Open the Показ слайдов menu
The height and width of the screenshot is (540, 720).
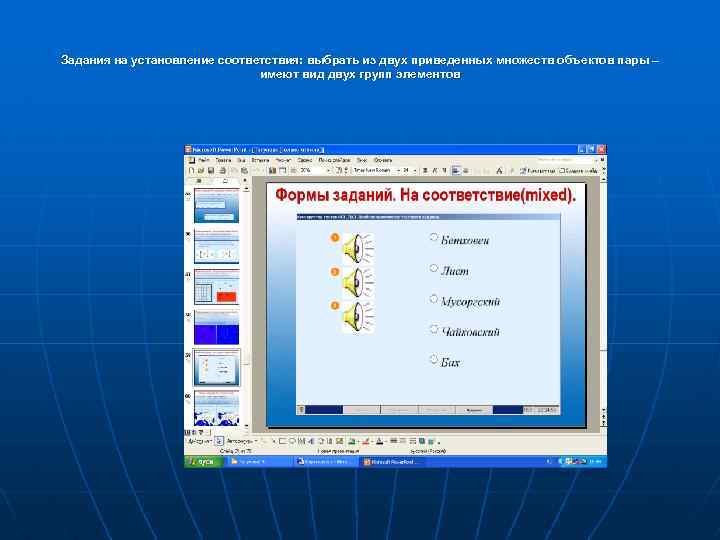[x=334, y=160]
